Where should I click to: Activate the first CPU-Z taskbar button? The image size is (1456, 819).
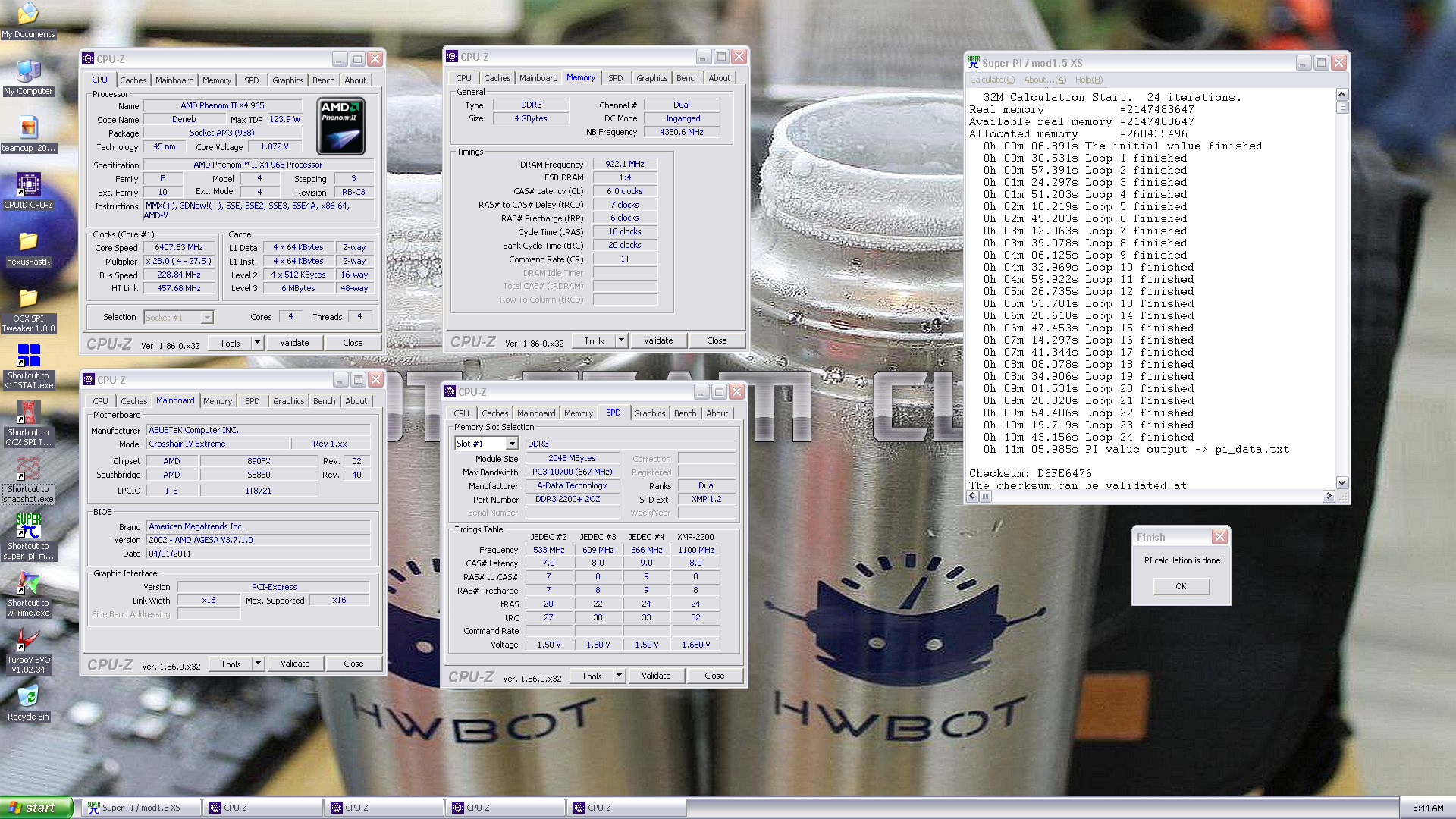pyautogui.click(x=262, y=808)
